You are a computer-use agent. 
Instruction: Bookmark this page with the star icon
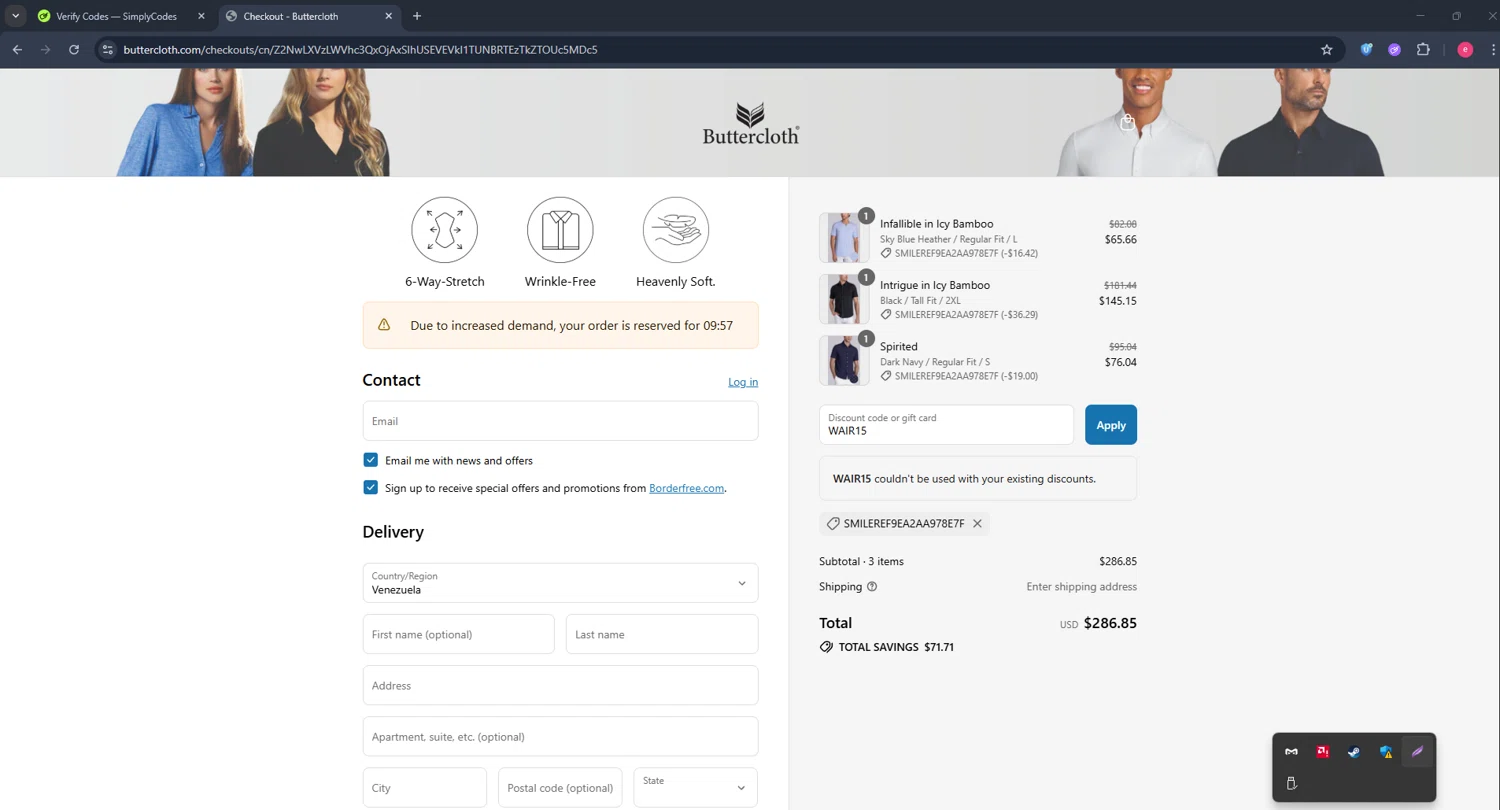coord(1326,49)
